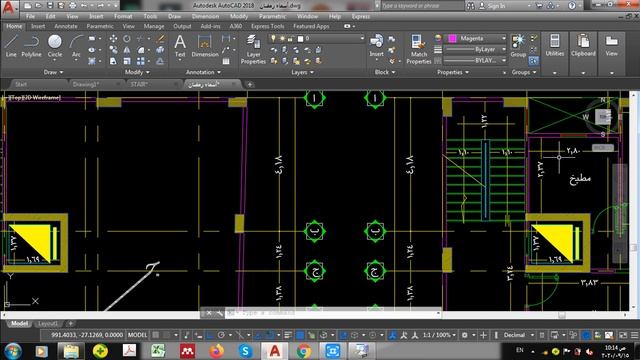Expand the Modify panel
The width and height of the screenshot is (640, 360).
pos(137,72)
